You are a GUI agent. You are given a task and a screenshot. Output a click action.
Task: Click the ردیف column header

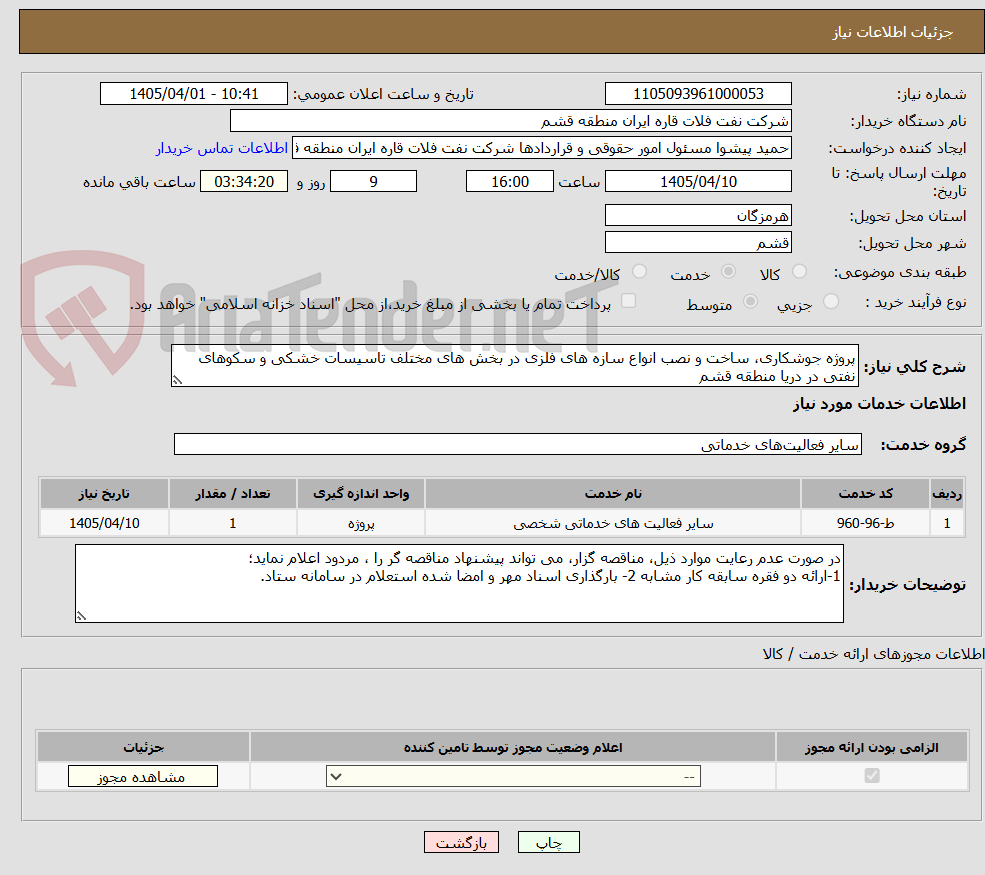(x=947, y=494)
